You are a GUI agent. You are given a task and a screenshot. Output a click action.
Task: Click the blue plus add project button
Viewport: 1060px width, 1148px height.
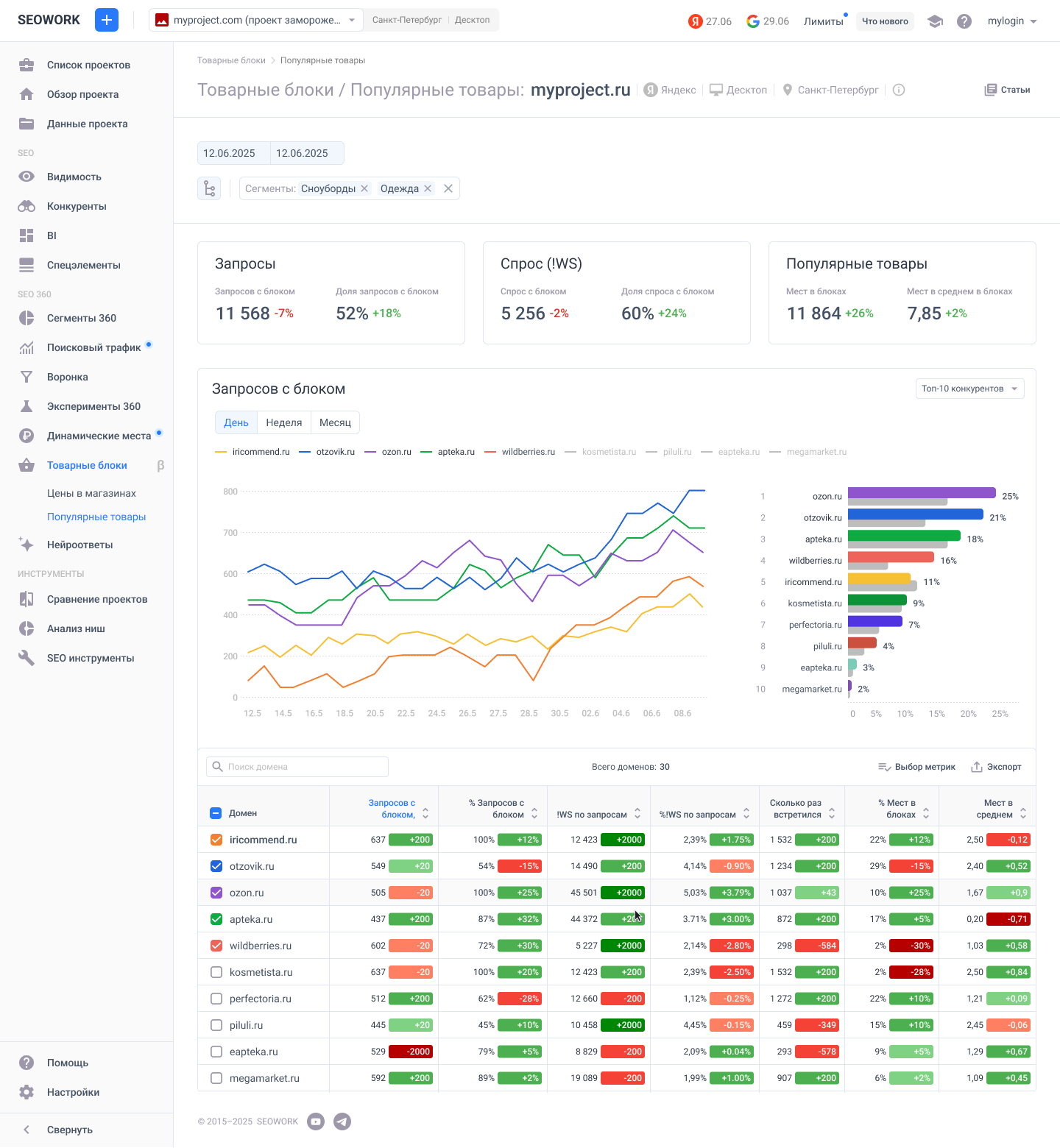[x=107, y=20]
